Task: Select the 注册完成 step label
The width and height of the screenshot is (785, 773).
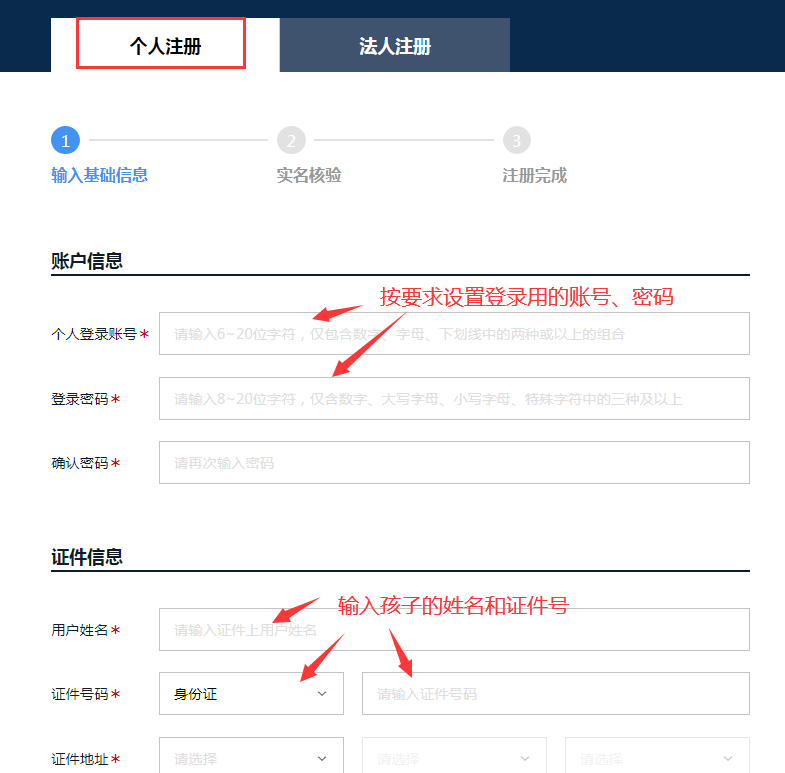Action: point(535,175)
